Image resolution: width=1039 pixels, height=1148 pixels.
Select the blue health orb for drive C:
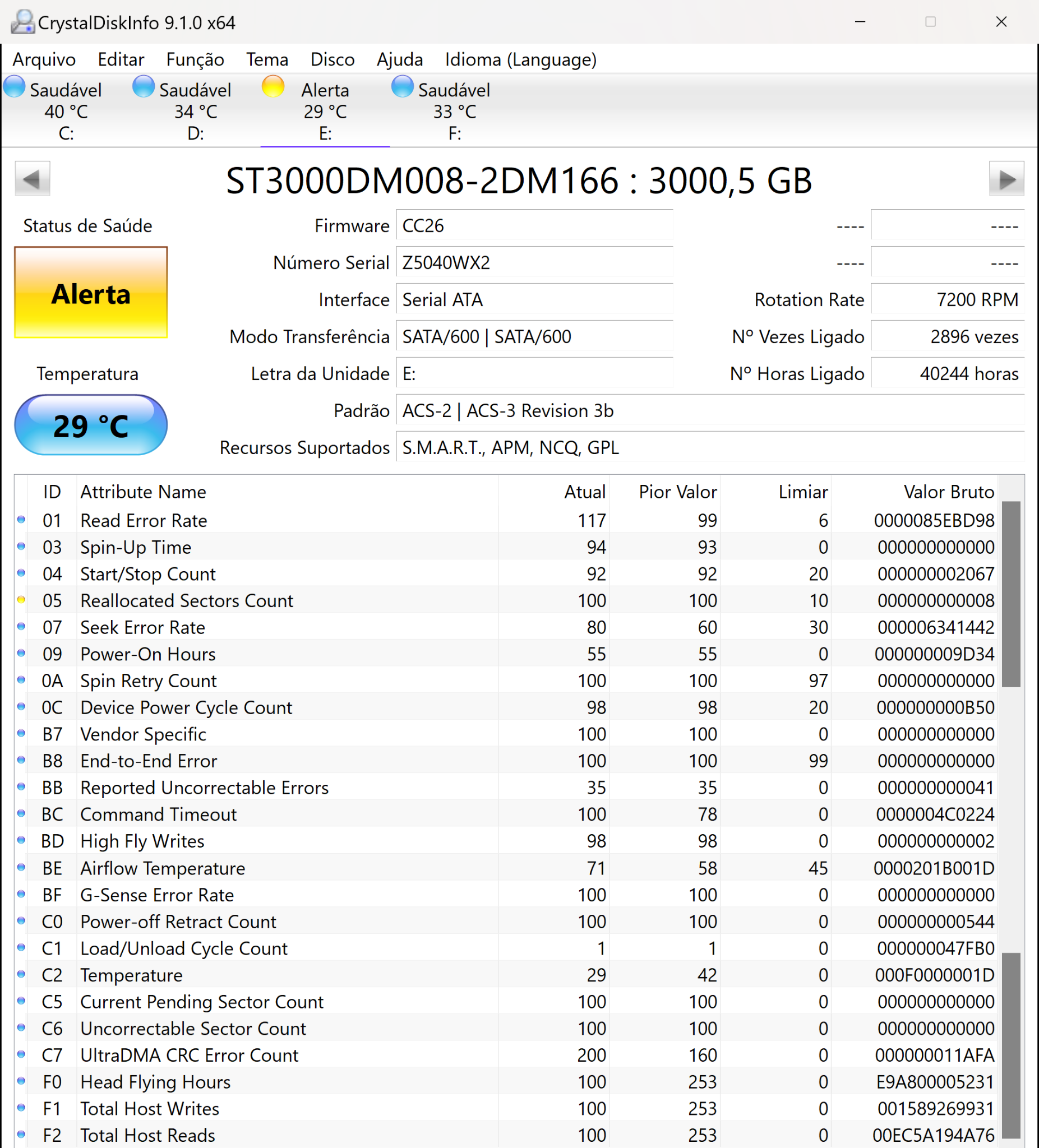coord(14,86)
